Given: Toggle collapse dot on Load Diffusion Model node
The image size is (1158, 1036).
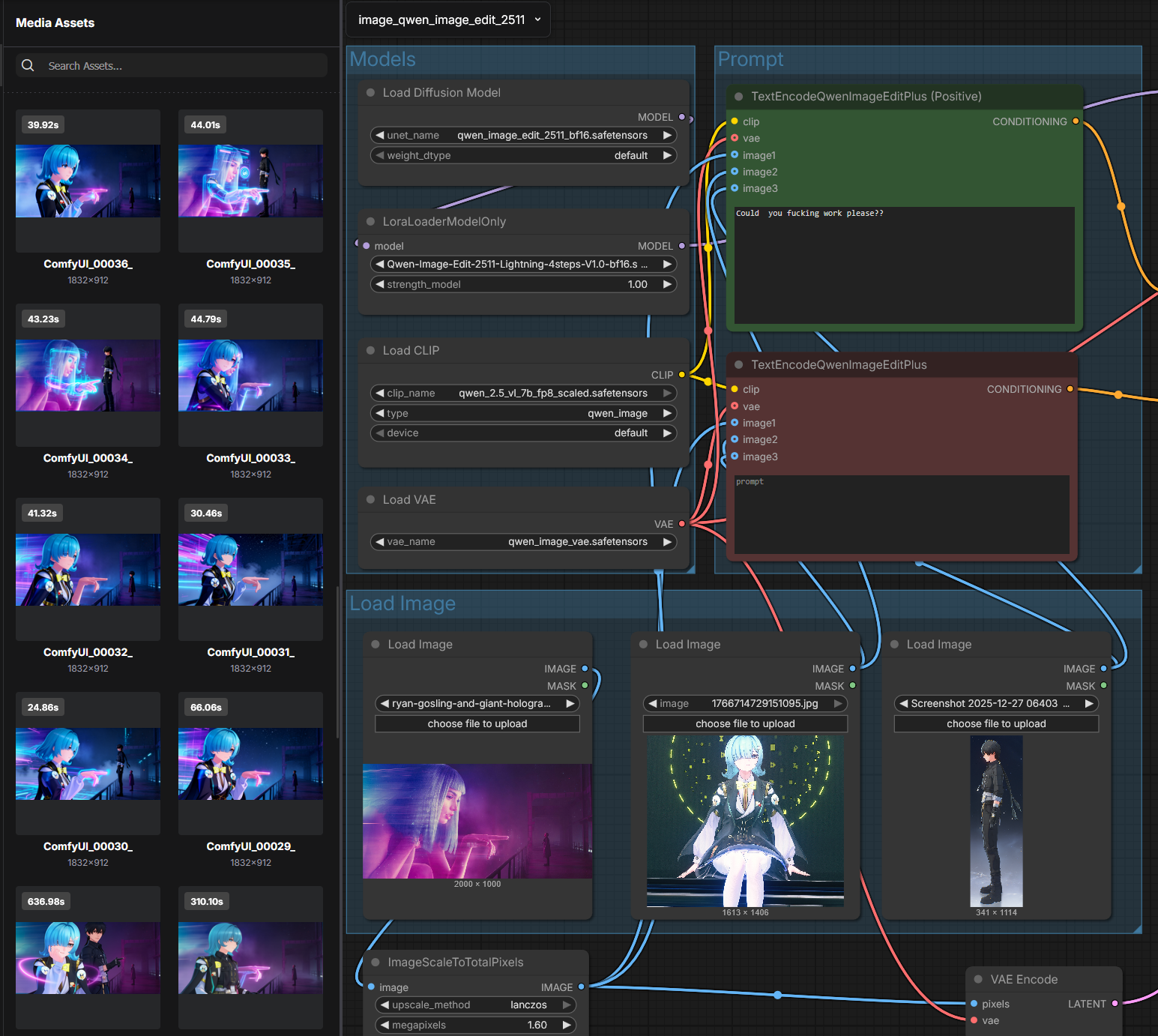Looking at the screenshot, I should click(370, 93).
